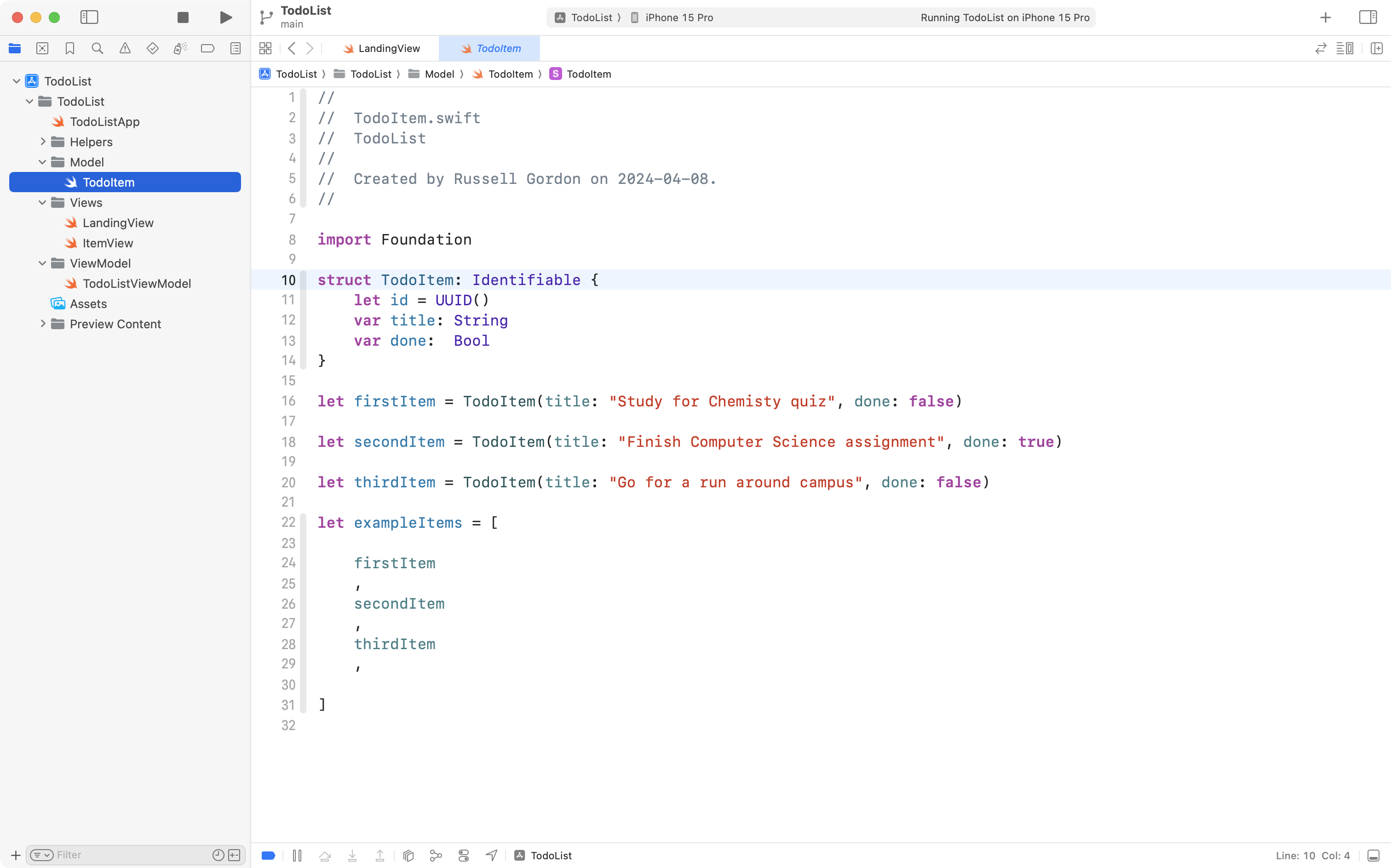The width and height of the screenshot is (1391, 868).
Task: Run the TodoList project
Action: [225, 17]
